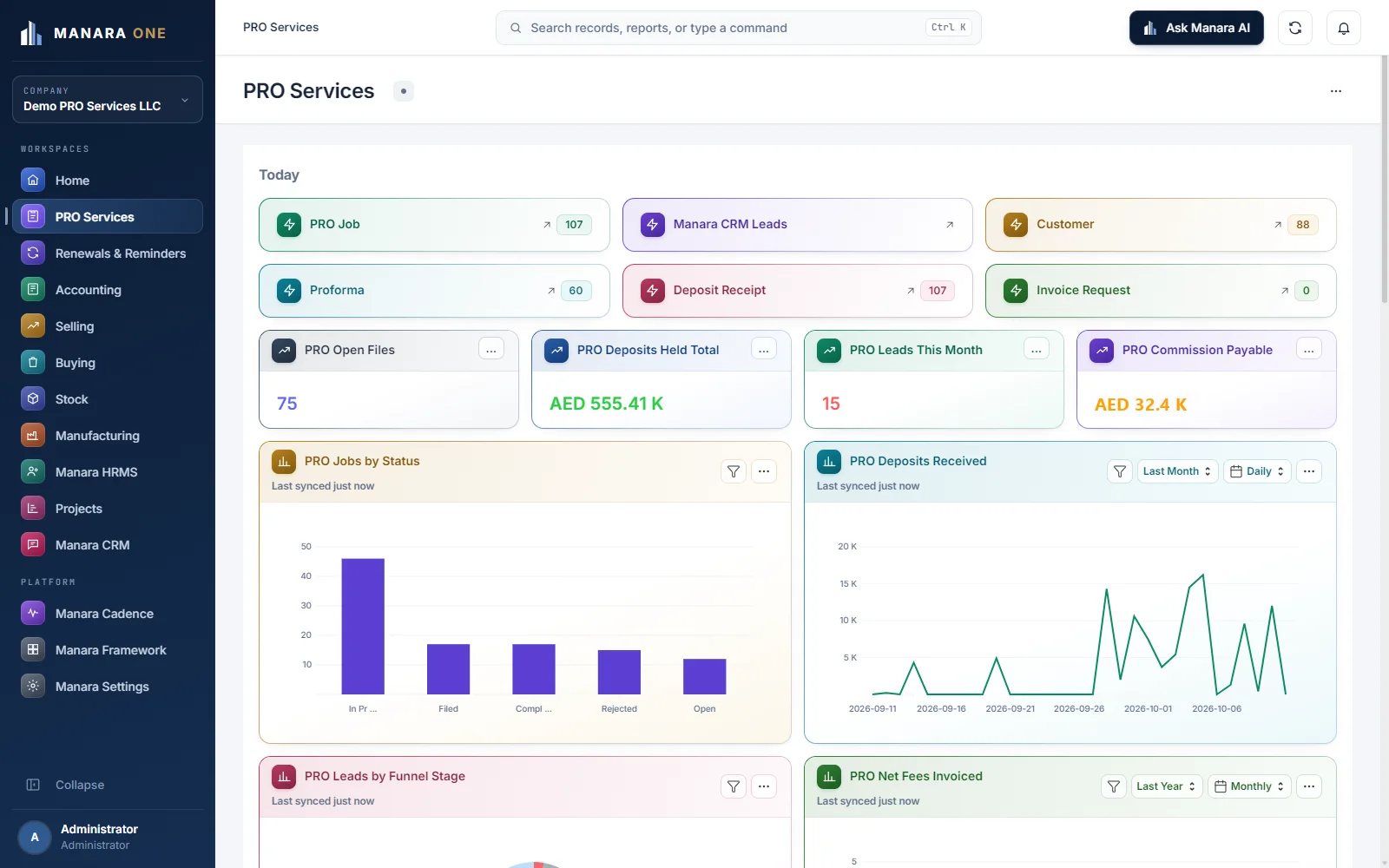The width and height of the screenshot is (1389, 868).
Task: Click the In Progress bar in the jobs chart
Action: point(363,626)
